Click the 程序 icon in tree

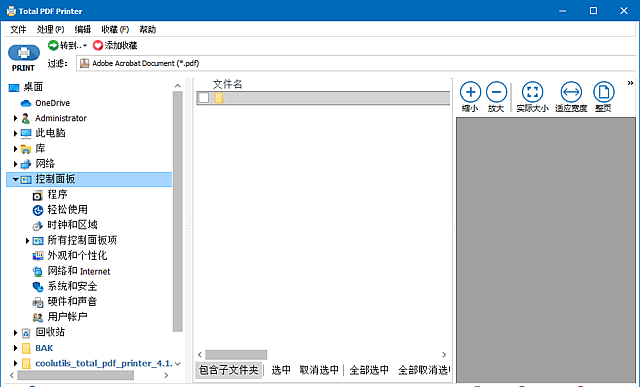(x=38, y=196)
